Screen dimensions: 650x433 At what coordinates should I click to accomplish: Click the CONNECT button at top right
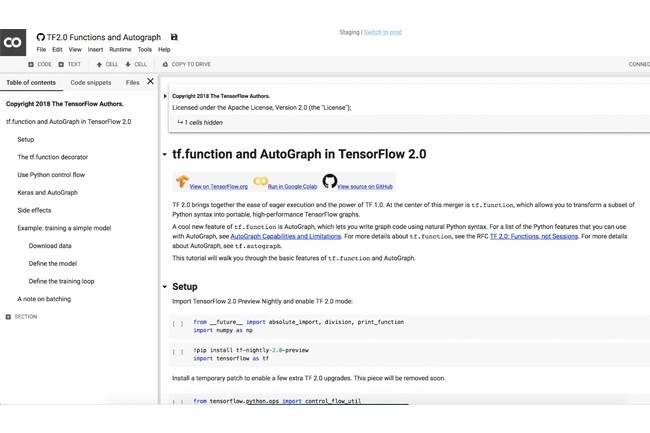[639, 64]
